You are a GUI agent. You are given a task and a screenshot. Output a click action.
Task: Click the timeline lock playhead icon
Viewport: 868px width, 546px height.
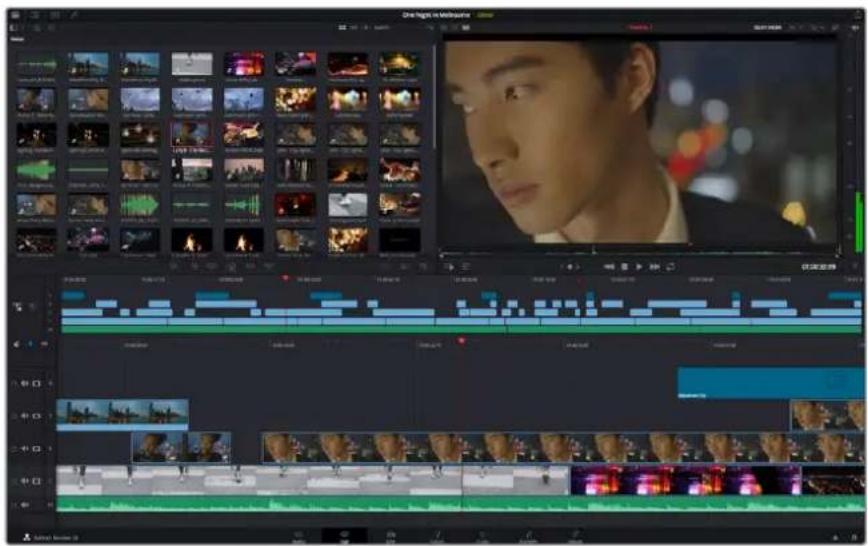[x=18, y=306]
